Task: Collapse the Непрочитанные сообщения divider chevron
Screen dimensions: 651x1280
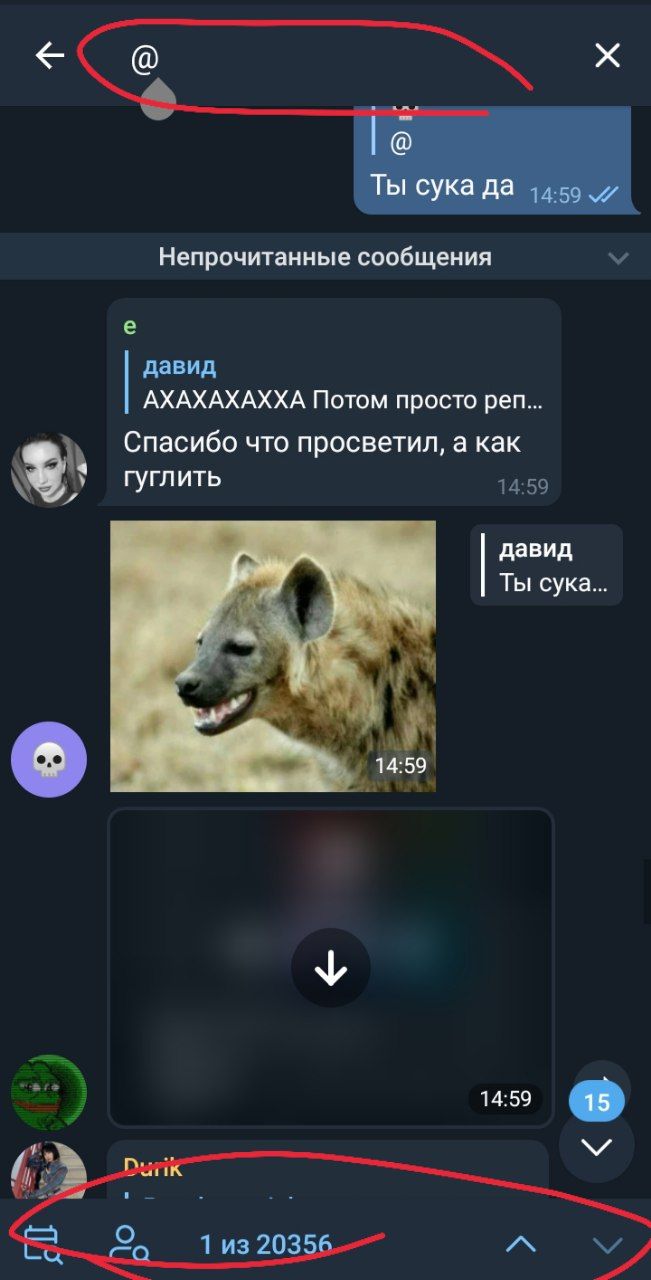Action: click(618, 258)
